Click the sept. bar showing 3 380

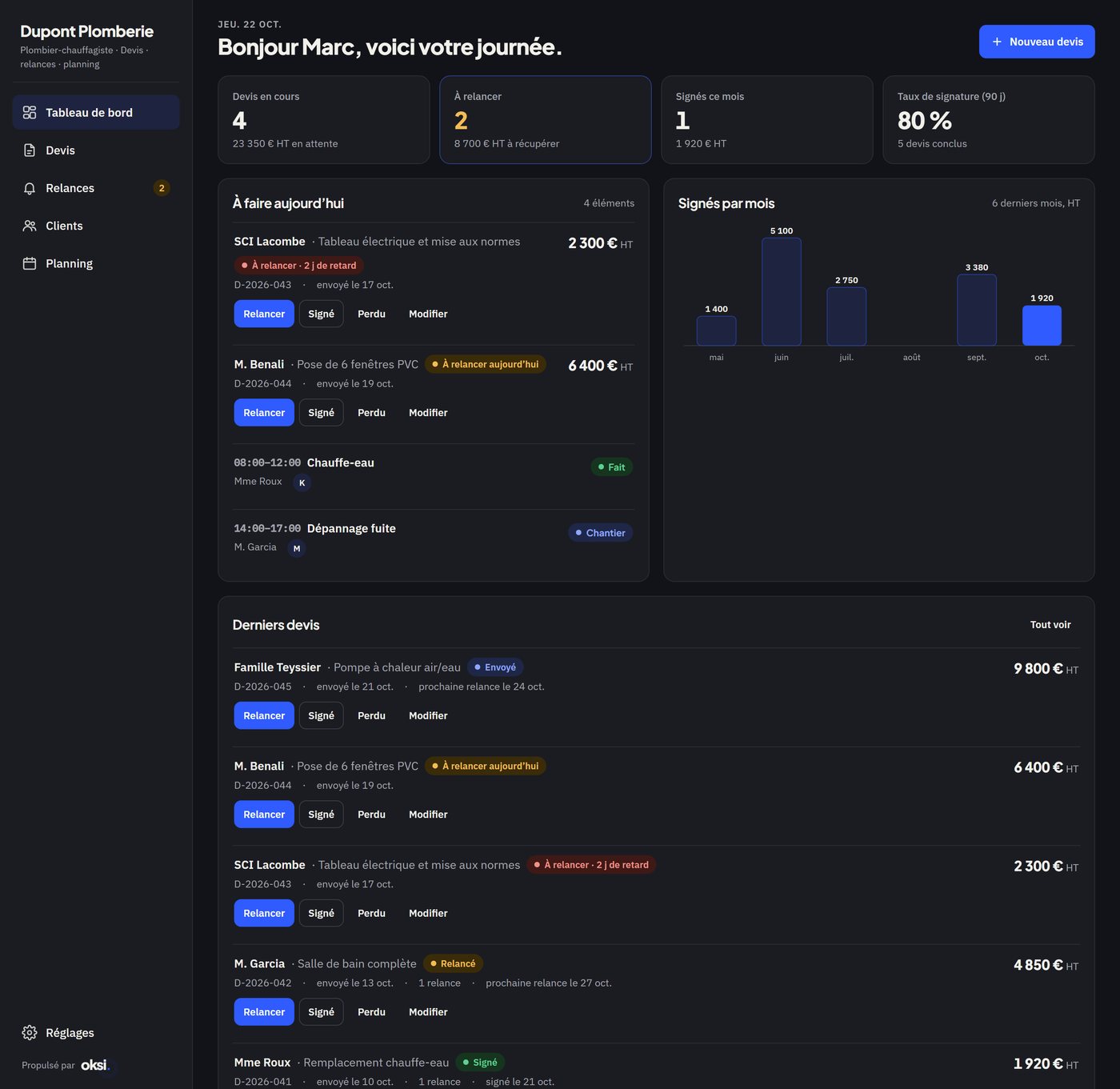coord(977,310)
